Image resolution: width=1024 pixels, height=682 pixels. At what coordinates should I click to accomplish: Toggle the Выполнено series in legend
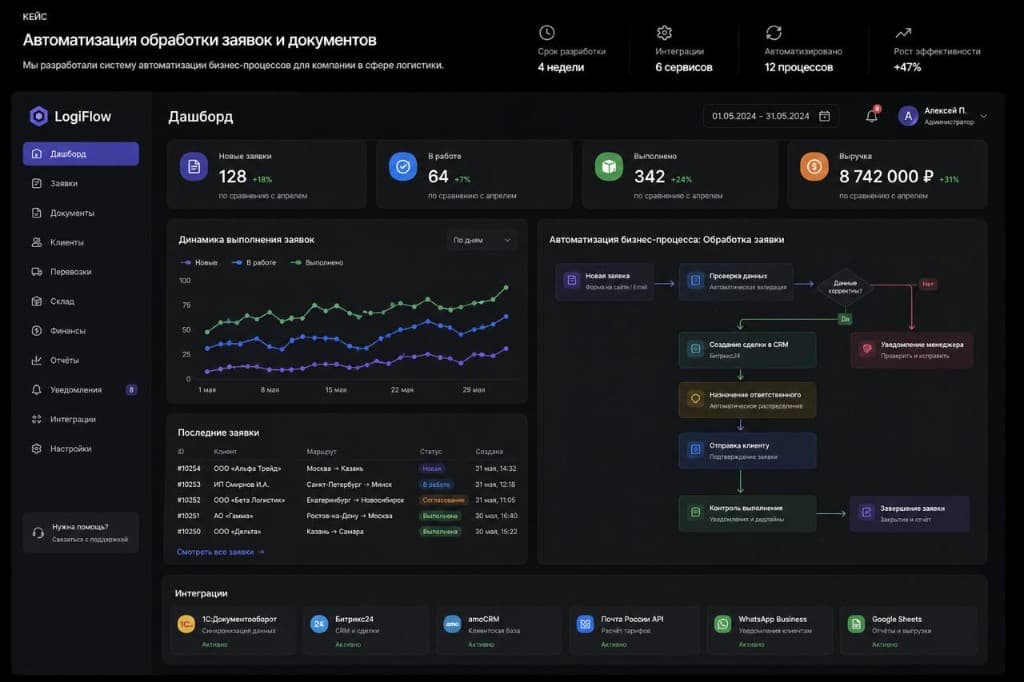point(317,263)
